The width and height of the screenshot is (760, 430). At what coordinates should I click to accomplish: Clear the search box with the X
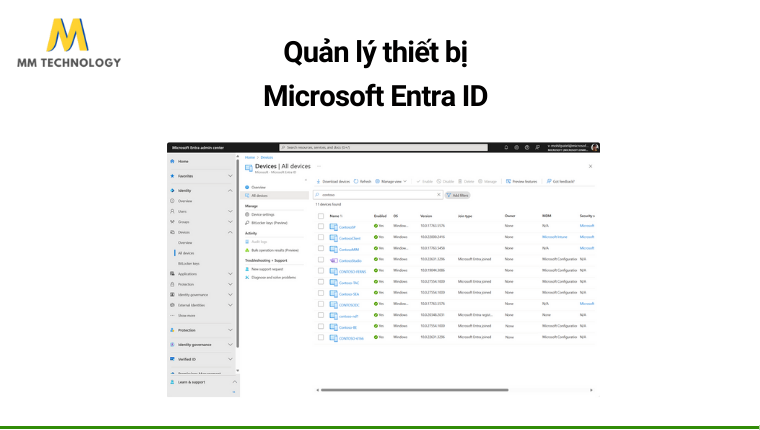coord(439,195)
